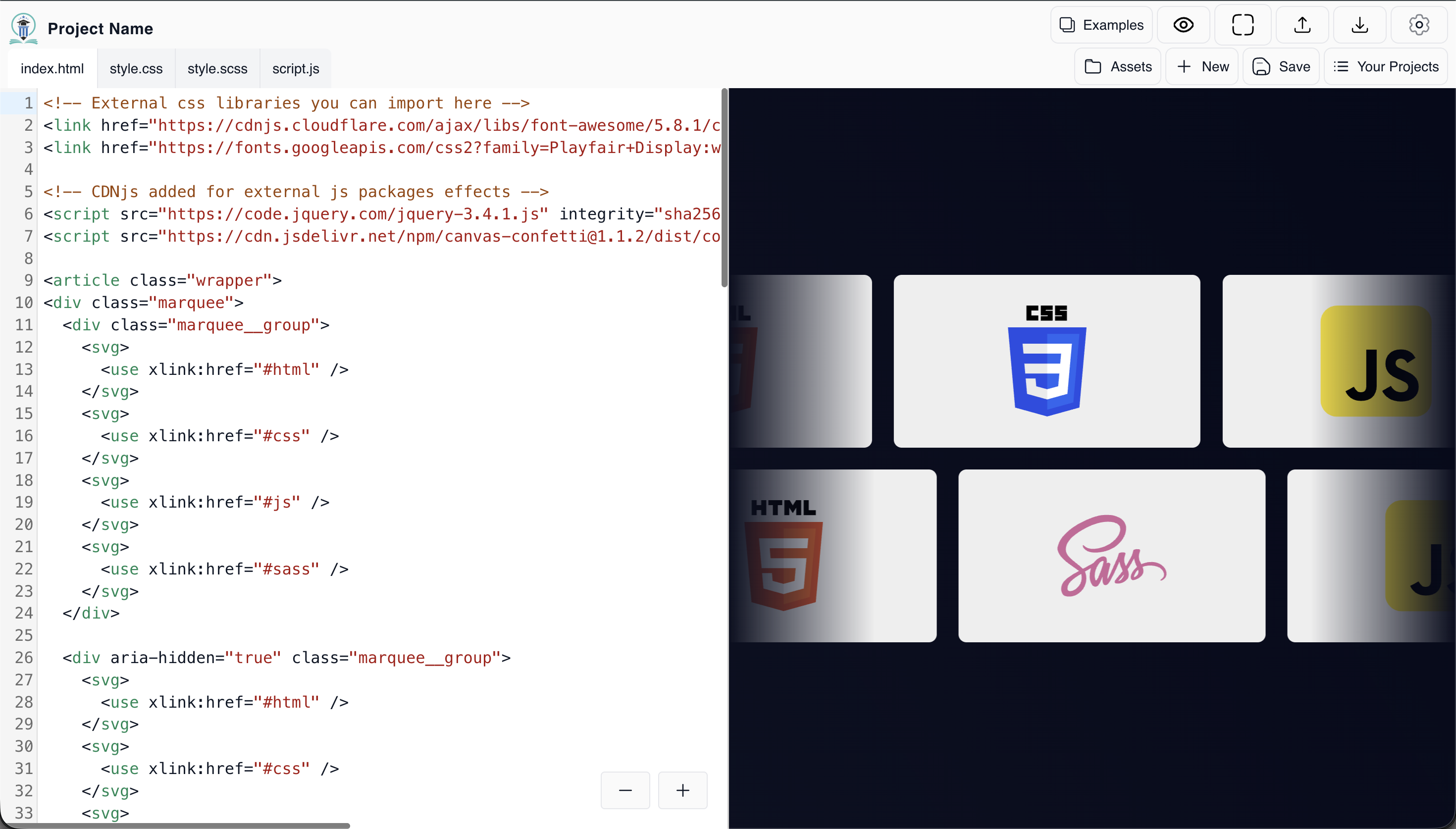Viewport: 1456px width, 829px height.
Task: Save the current project
Action: 1281,67
